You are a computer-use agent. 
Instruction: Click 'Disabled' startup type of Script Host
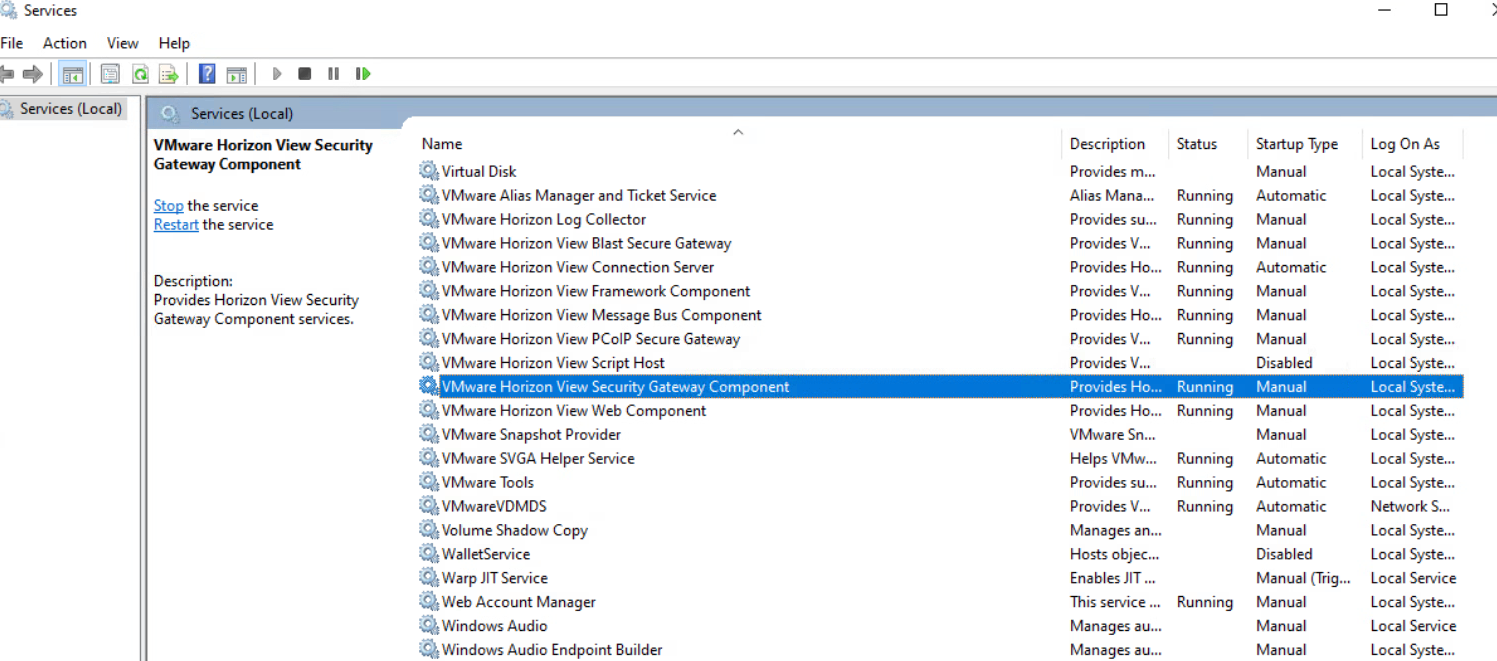1284,363
